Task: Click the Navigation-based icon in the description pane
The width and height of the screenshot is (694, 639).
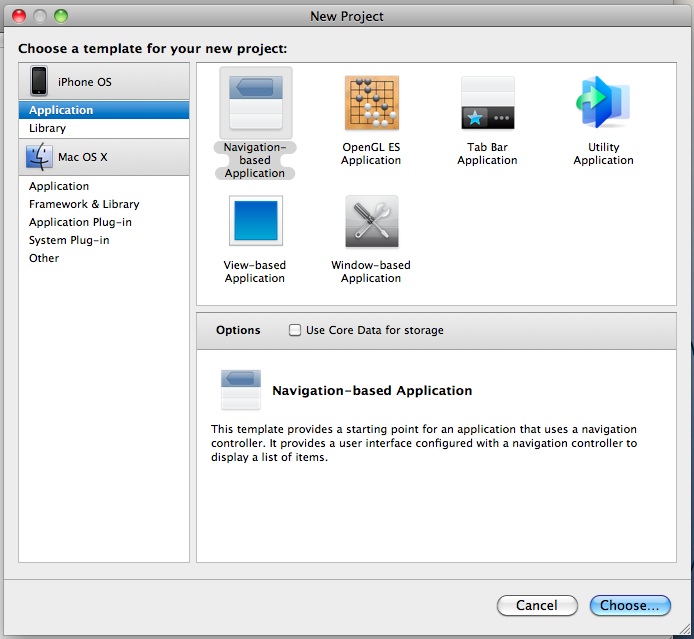Action: pos(241,389)
